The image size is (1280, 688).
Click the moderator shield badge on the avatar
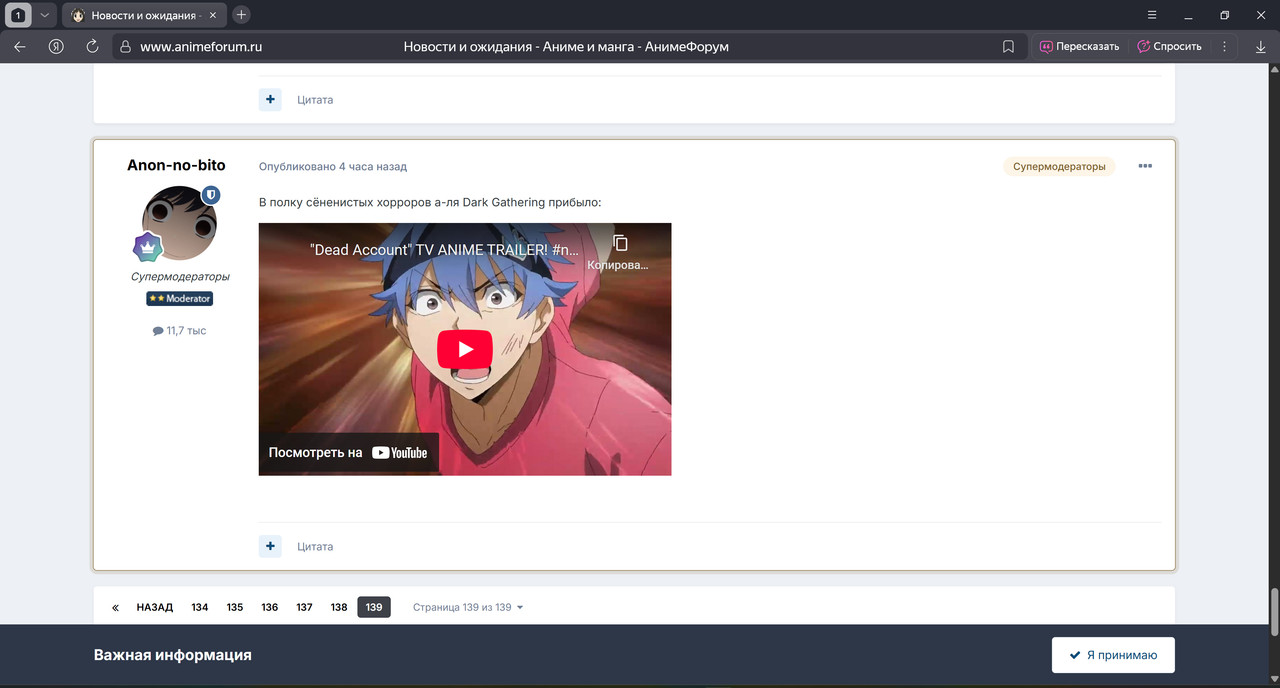coord(211,195)
